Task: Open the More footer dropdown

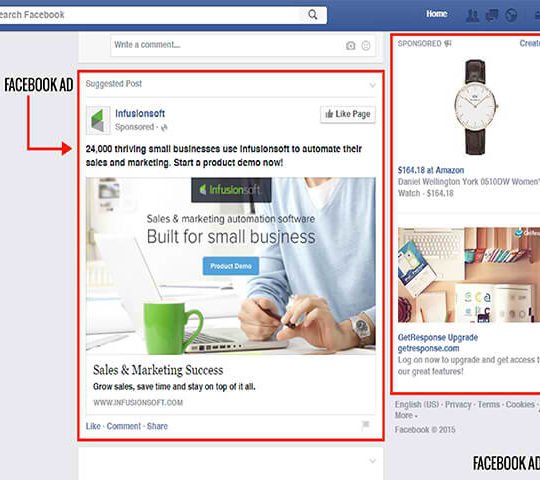Action: [406, 416]
